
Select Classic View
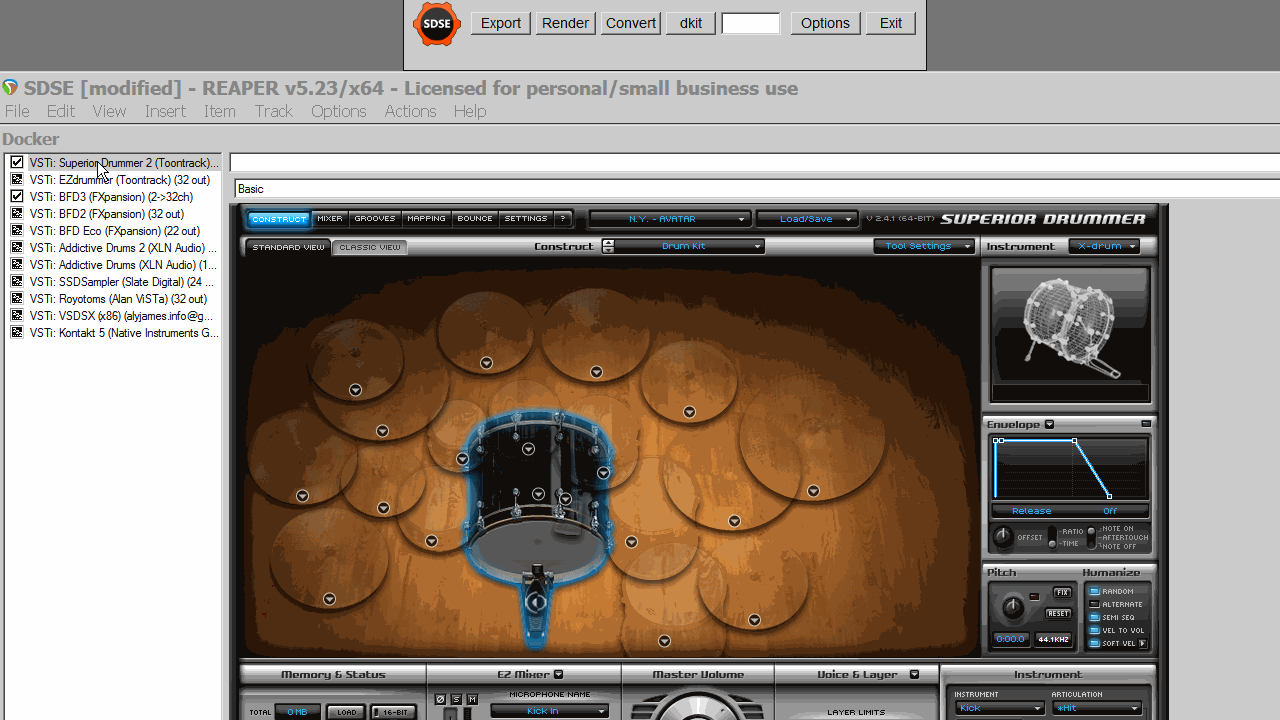370,247
